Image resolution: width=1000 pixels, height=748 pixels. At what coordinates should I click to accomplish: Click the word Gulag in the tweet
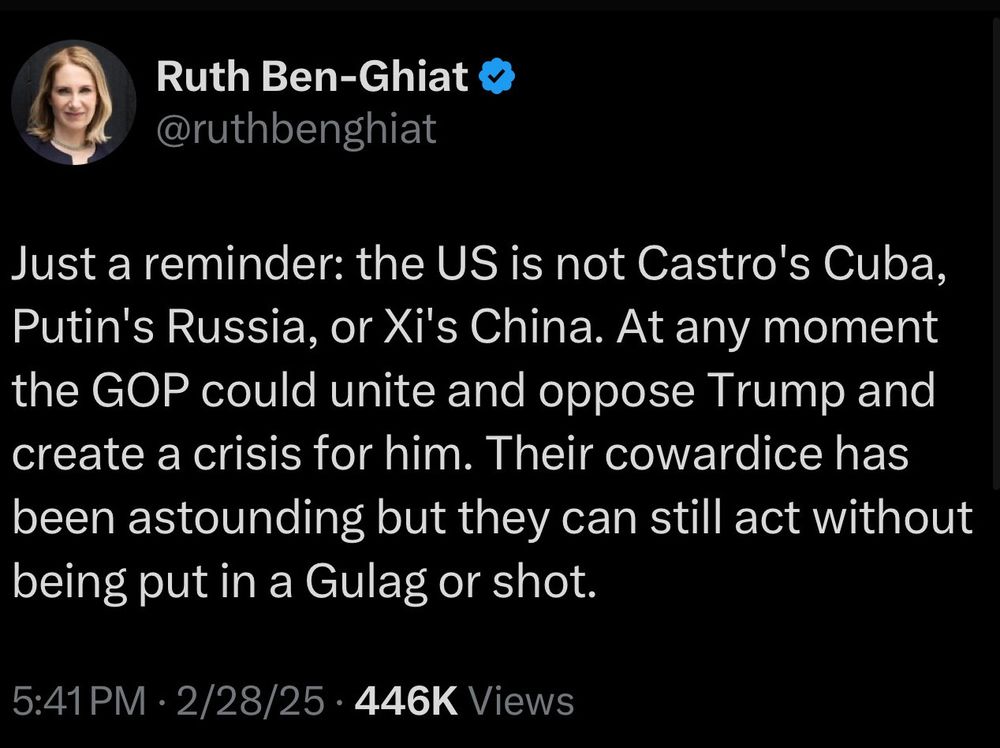[x=366, y=582]
